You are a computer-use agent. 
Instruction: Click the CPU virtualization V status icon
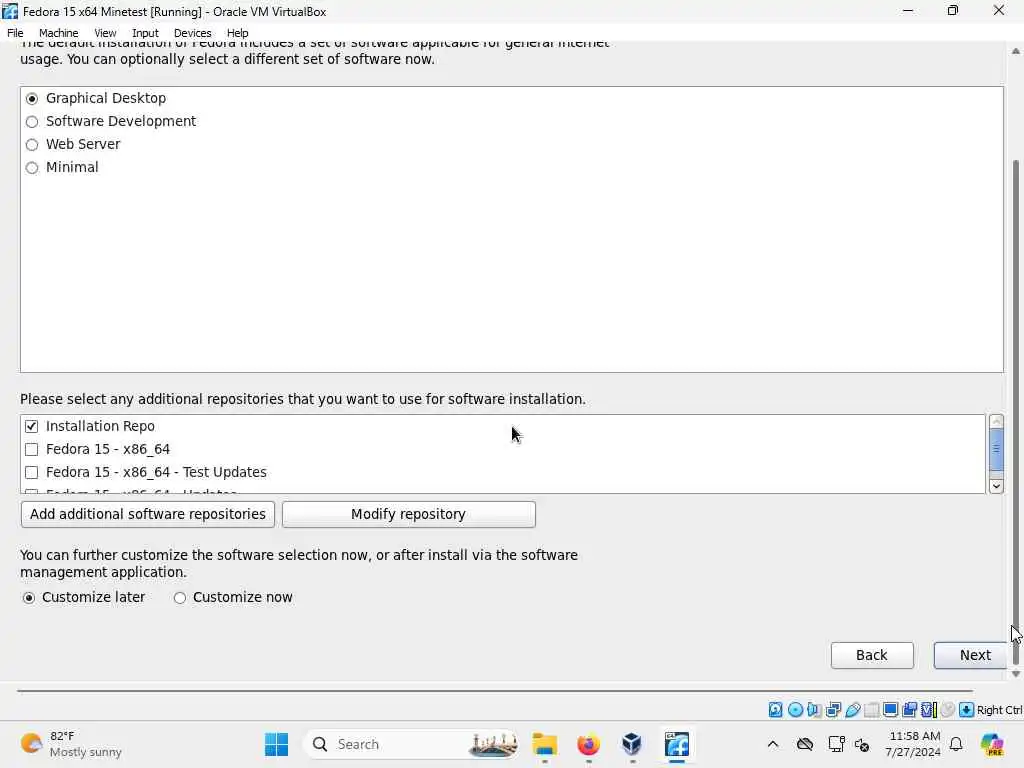click(929, 710)
